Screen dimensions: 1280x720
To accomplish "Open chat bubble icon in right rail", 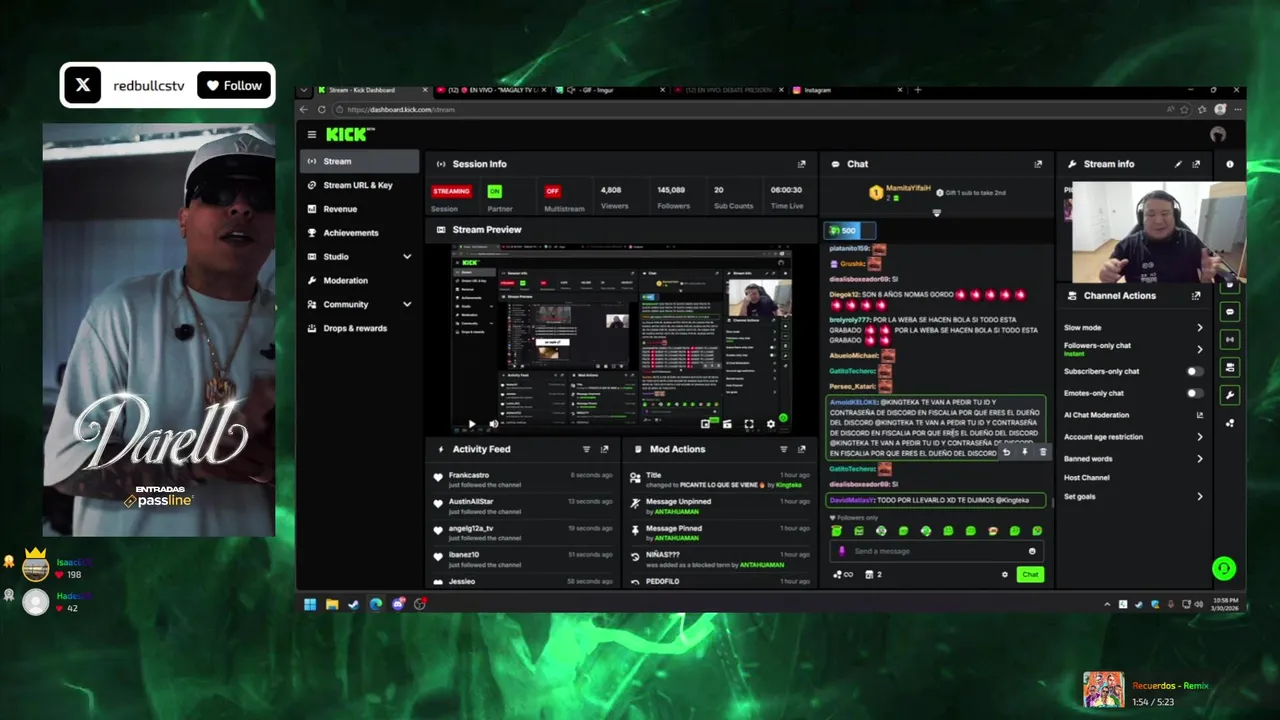I will click(1230, 312).
